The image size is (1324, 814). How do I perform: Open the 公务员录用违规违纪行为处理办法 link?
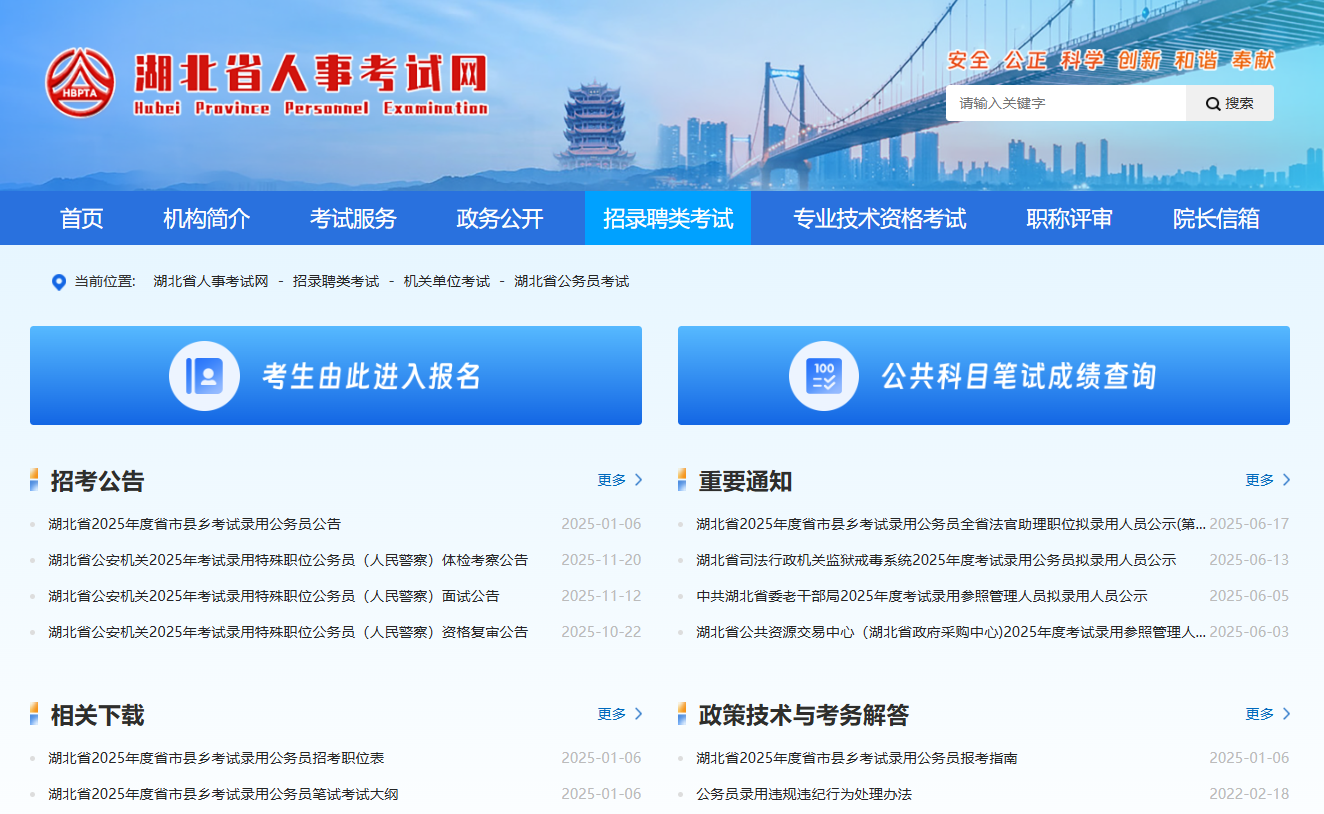(x=804, y=794)
